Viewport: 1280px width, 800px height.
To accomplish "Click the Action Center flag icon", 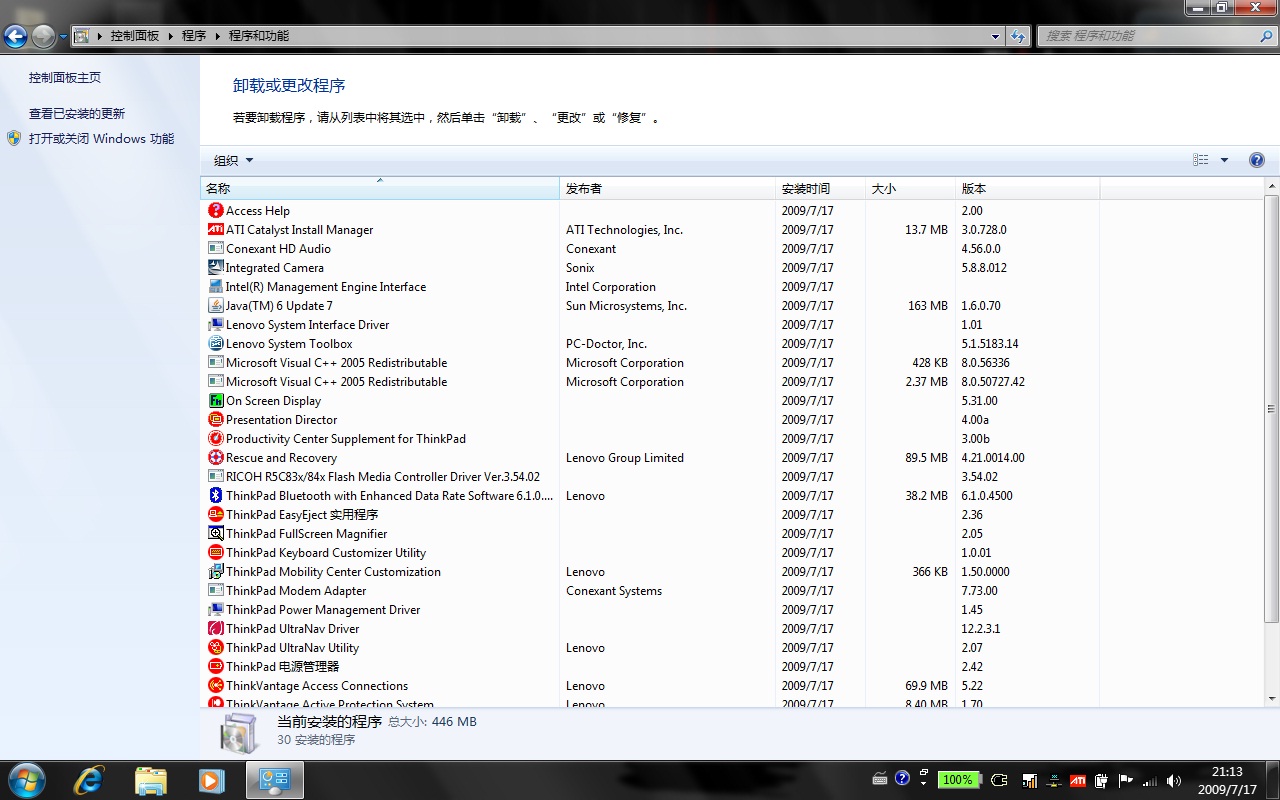I will [x=1126, y=780].
